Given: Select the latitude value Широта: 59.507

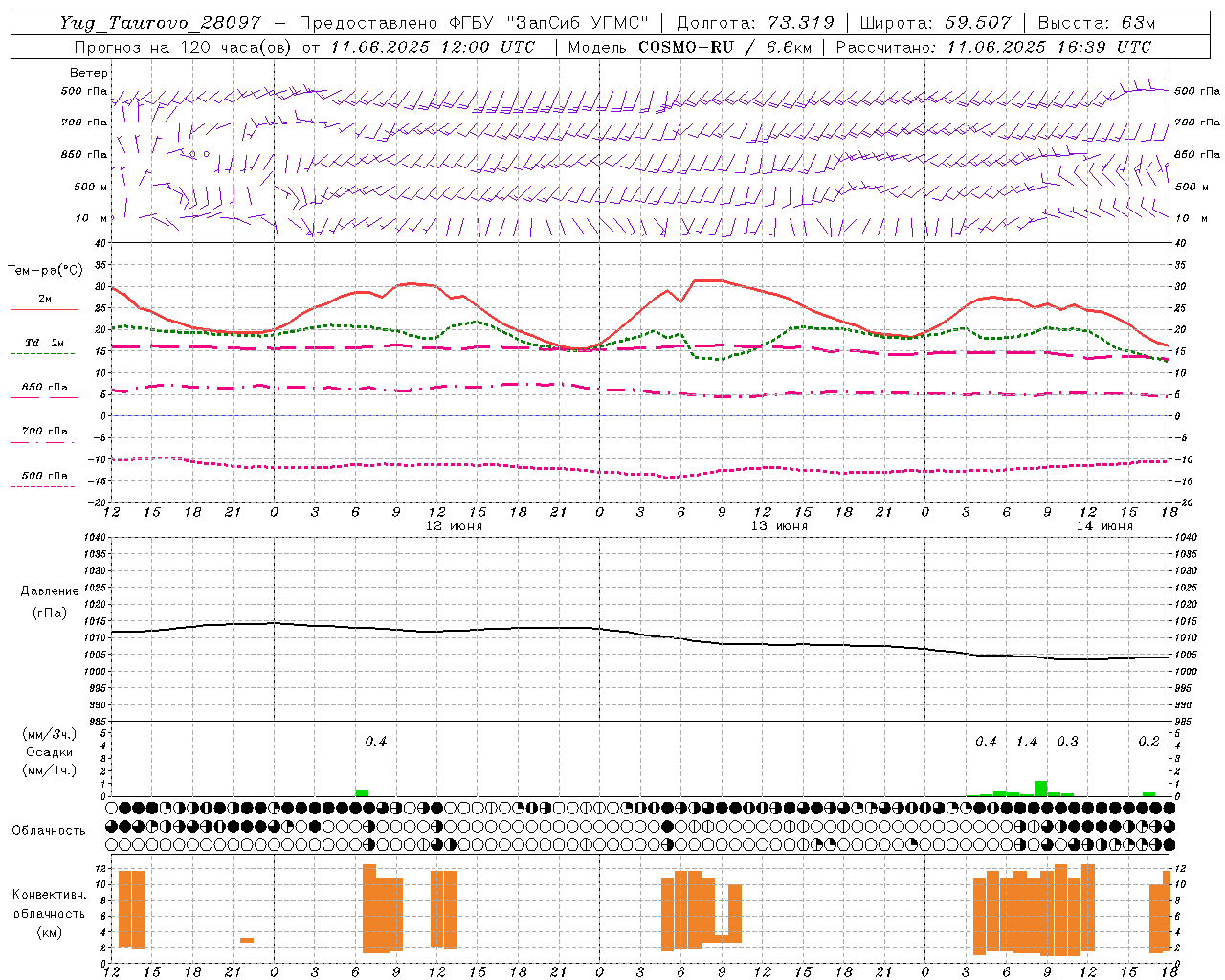Looking at the screenshot, I should pos(935,23).
